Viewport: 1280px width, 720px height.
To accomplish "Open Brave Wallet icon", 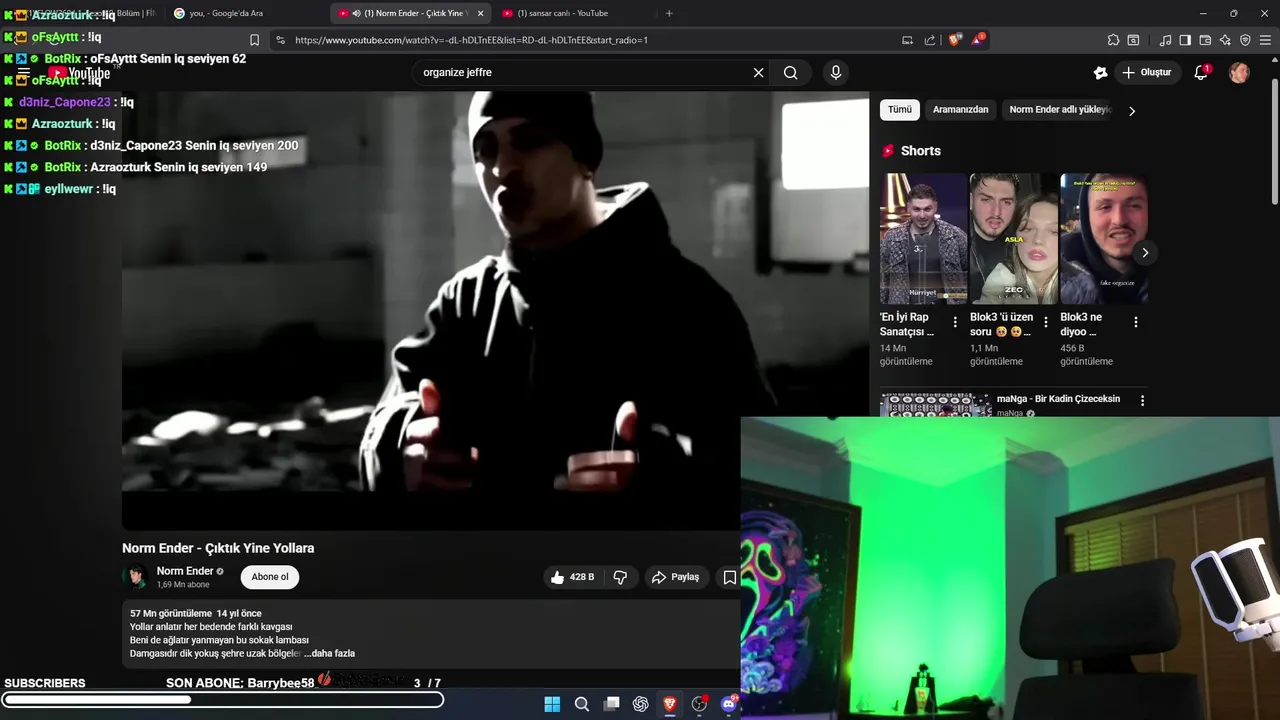I will coord(1205,40).
